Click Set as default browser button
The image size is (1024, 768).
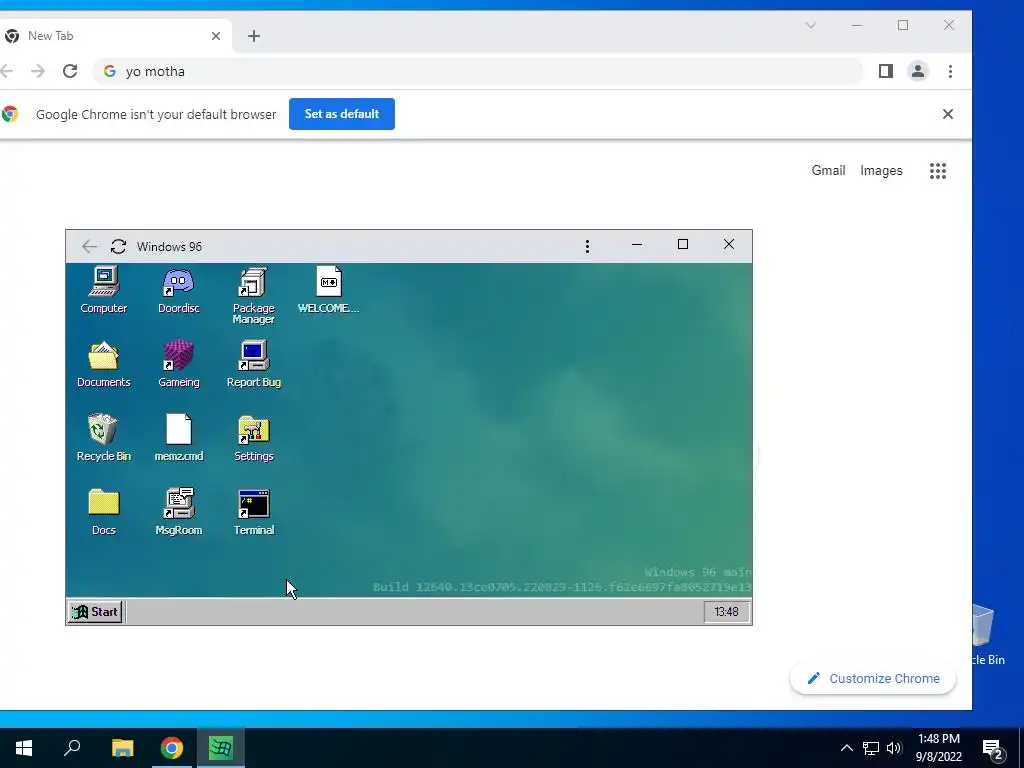click(x=342, y=114)
